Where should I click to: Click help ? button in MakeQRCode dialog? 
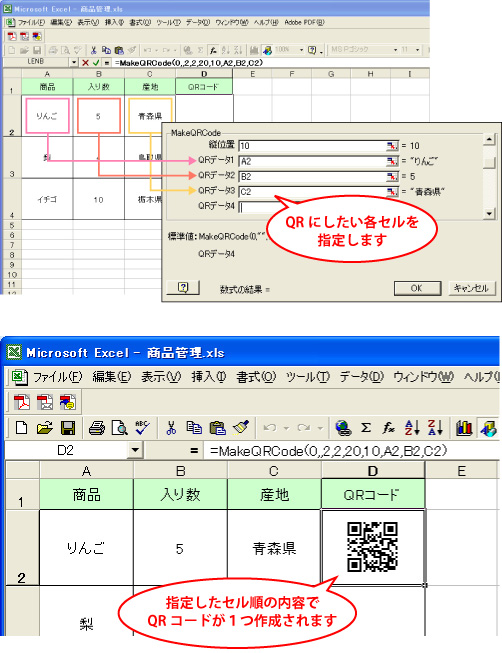pos(183,287)
